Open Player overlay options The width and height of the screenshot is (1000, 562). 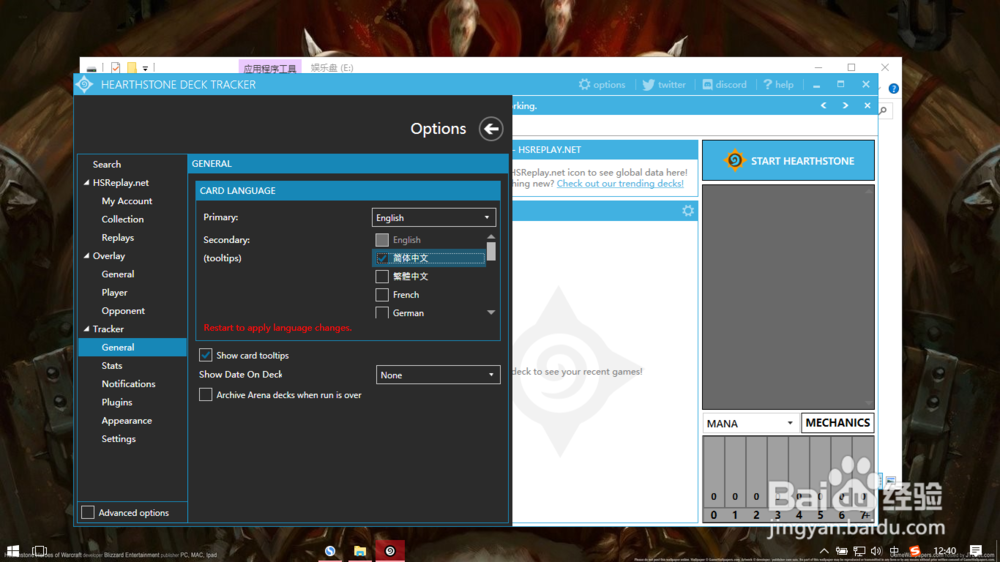tap(114, 293)
